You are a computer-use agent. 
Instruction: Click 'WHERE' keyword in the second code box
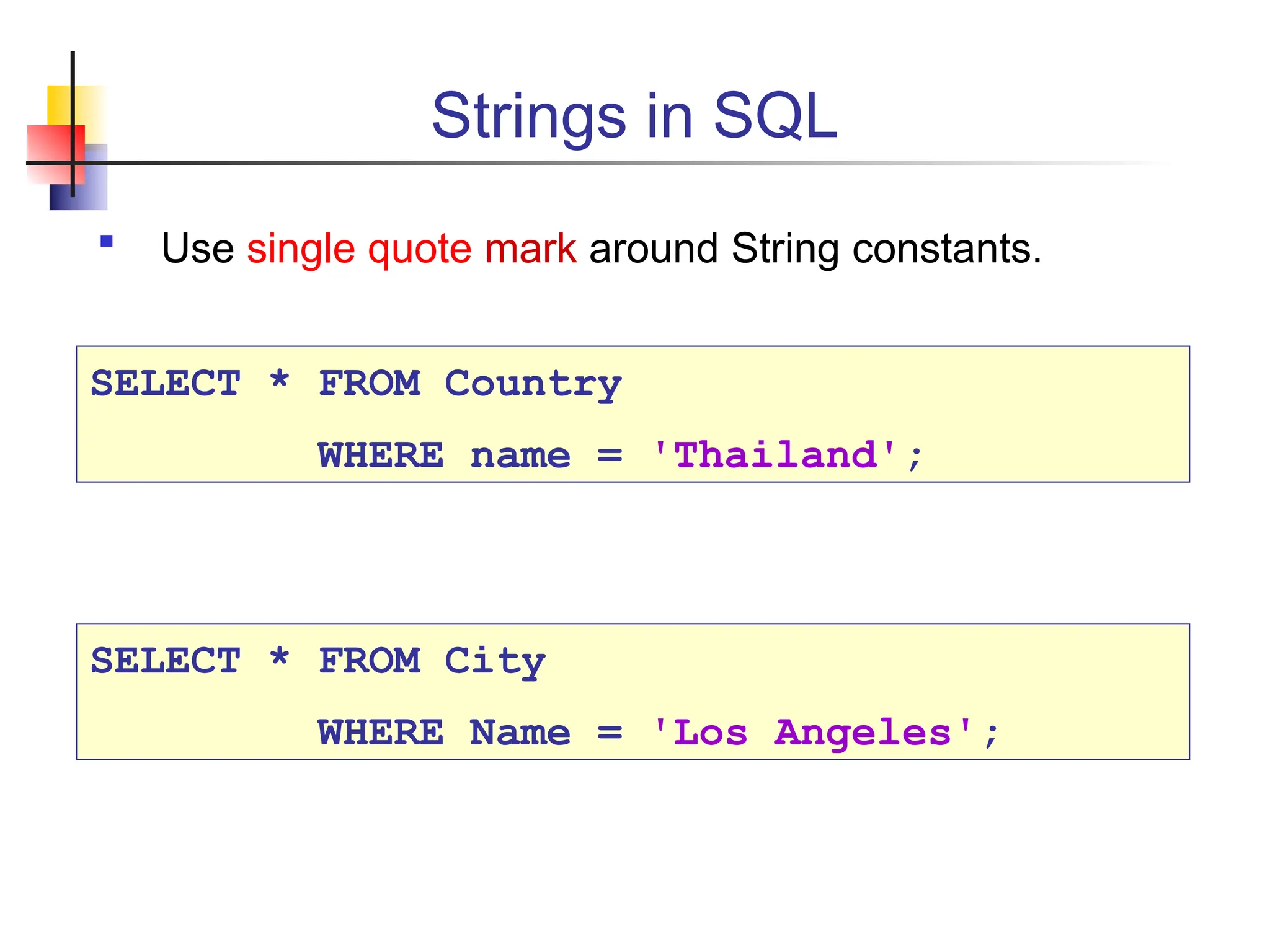[381, 733]
